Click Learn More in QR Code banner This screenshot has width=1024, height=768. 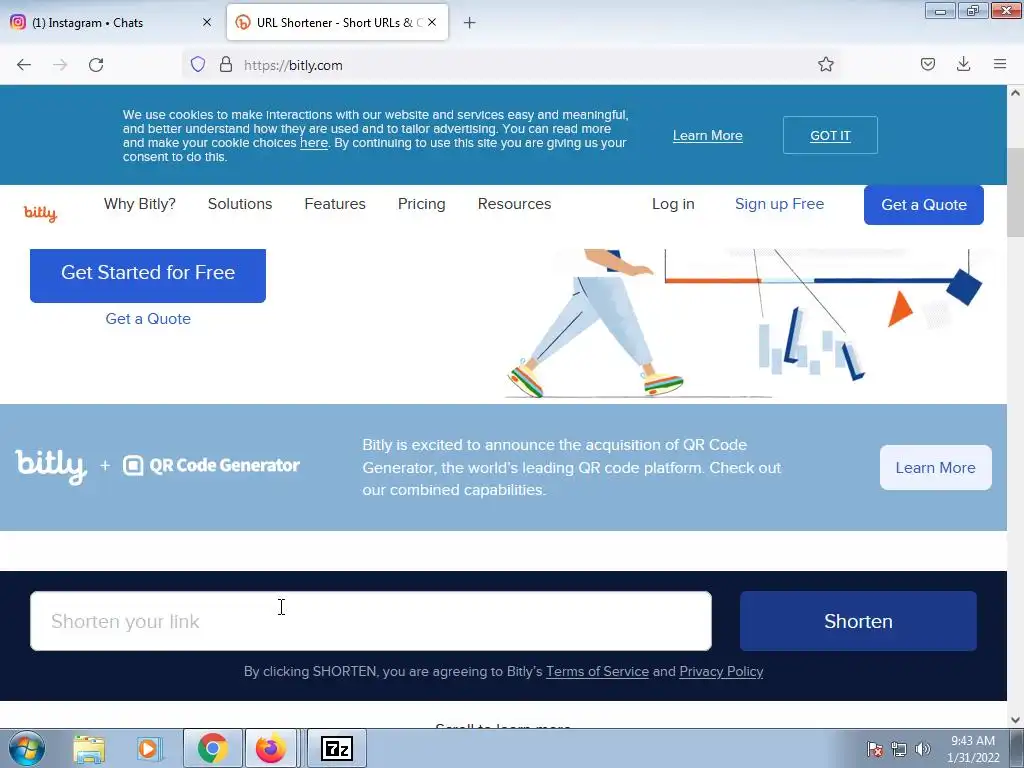click(x=935, y=468)
